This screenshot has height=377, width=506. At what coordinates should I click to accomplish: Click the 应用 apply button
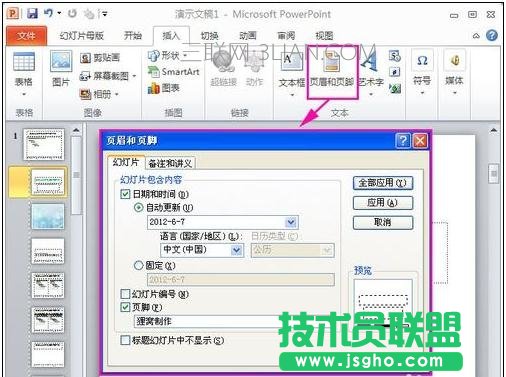[x=383, y=203]
